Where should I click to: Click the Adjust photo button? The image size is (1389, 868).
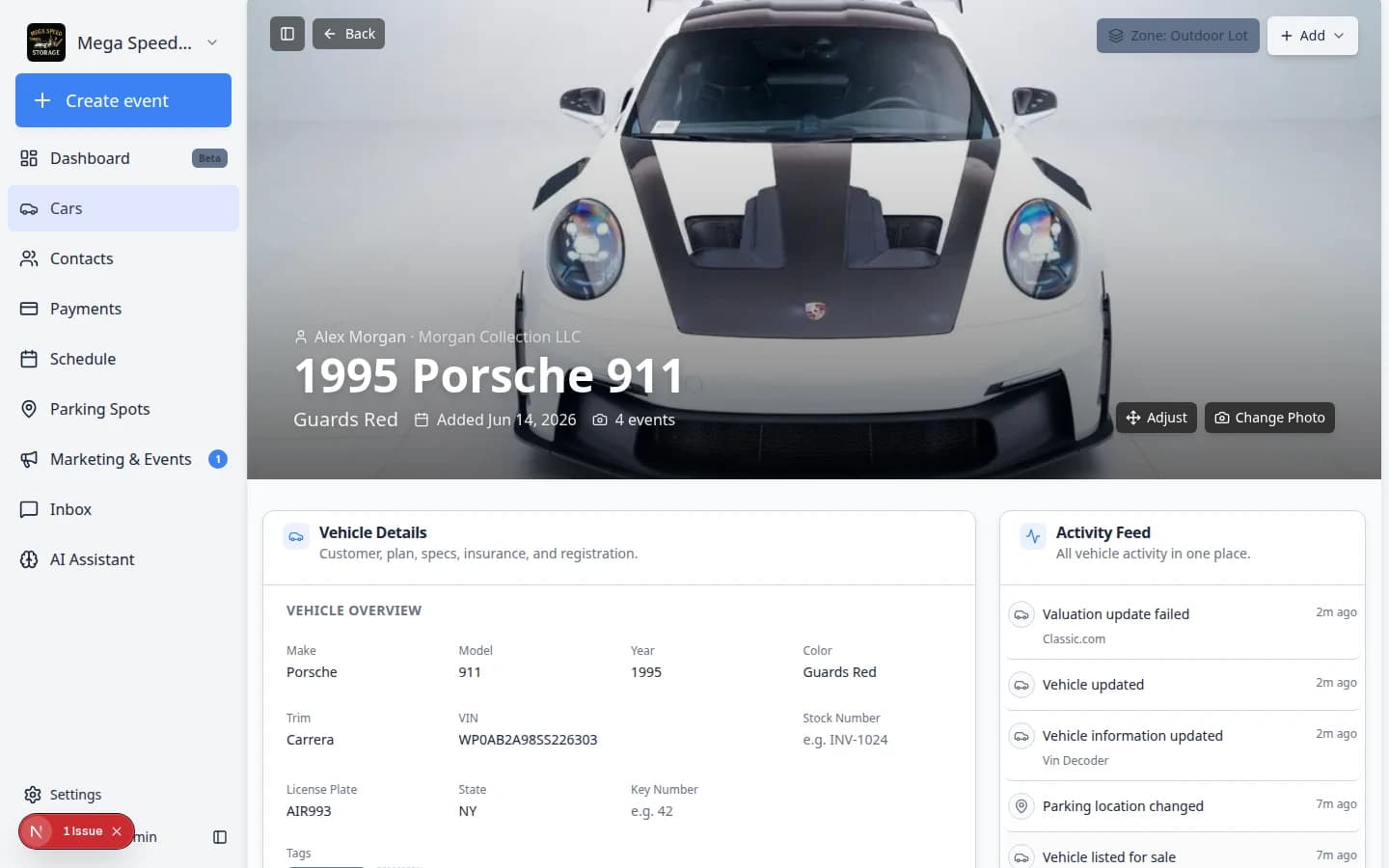(x=1157, y=418)
